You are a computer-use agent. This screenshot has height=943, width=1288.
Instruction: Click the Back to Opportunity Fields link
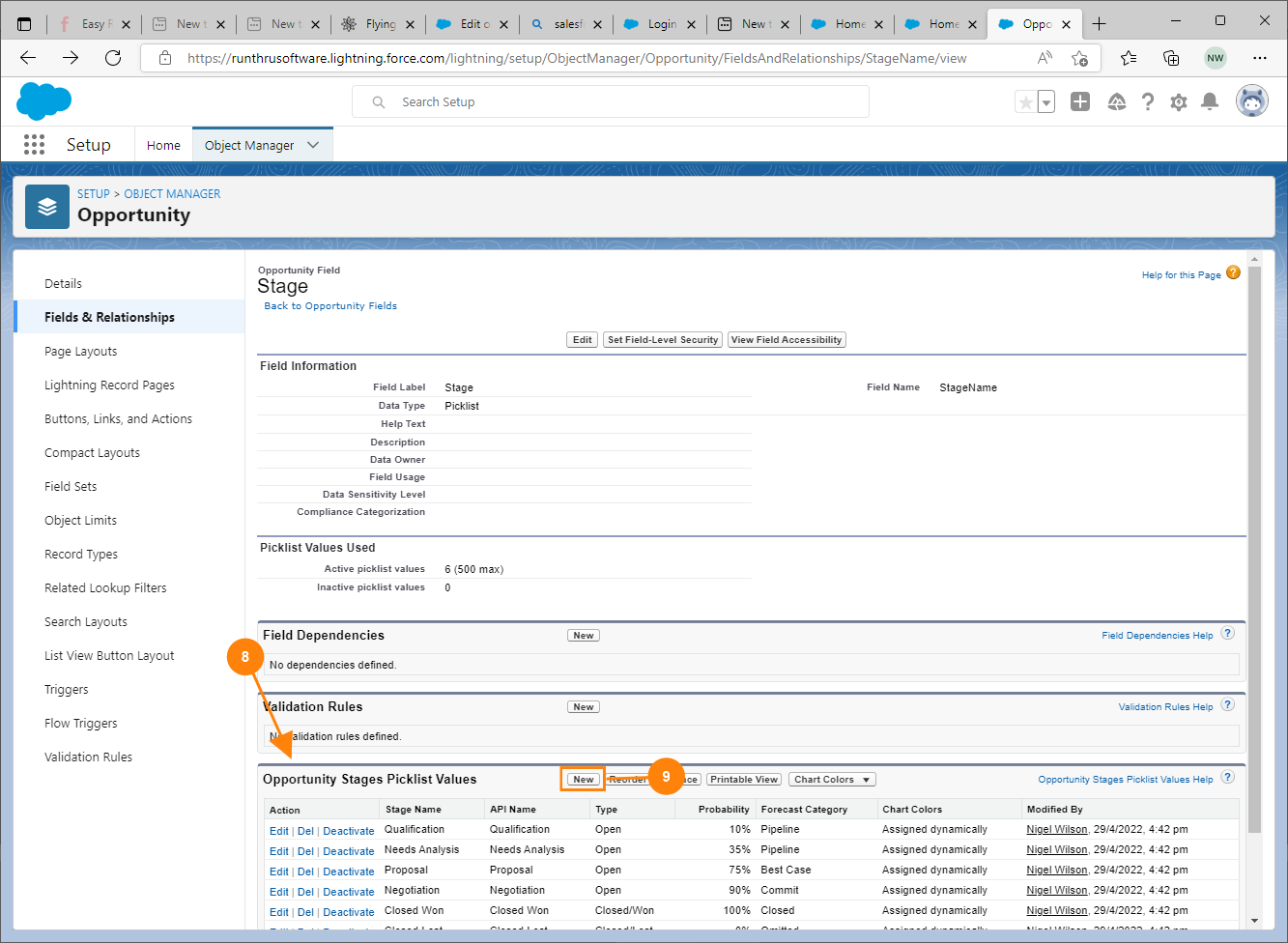[x=330, y=306]
